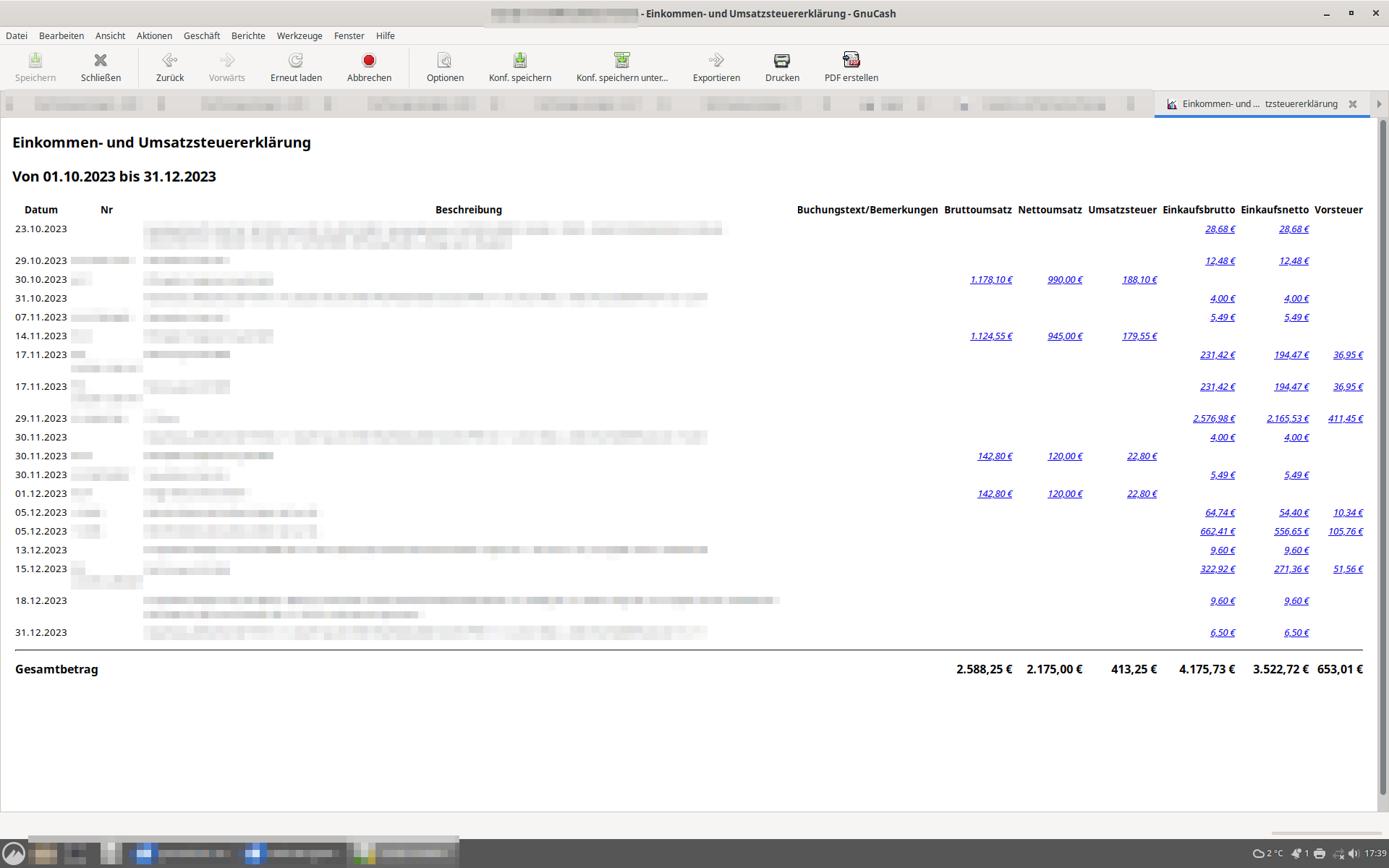Open the Werkzeuge menu
Screen dimensions: 1389x868
point(300,35)
